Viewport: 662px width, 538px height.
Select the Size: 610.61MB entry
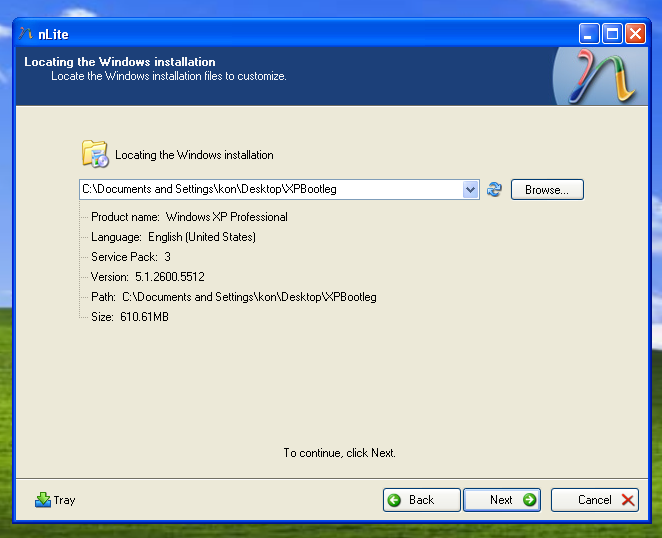[x=131, y=317]
